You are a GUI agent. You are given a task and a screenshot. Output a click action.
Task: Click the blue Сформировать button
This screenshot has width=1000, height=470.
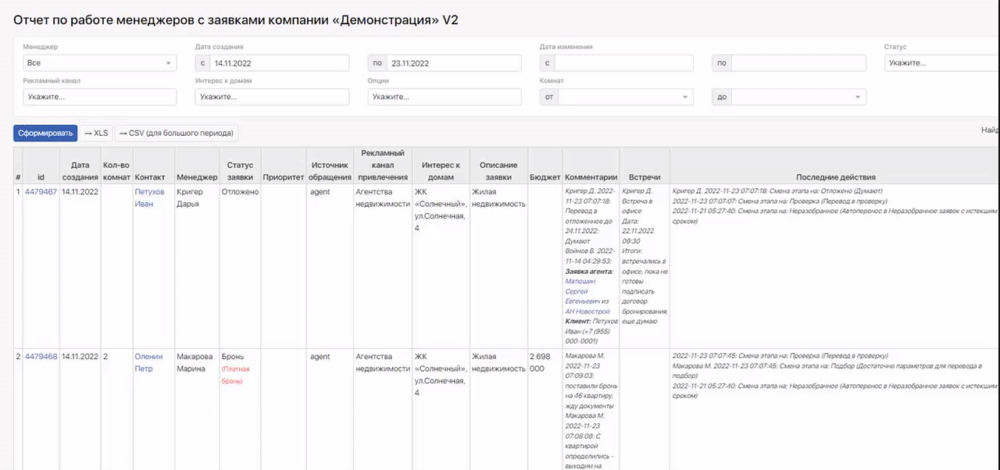point(46,132)
